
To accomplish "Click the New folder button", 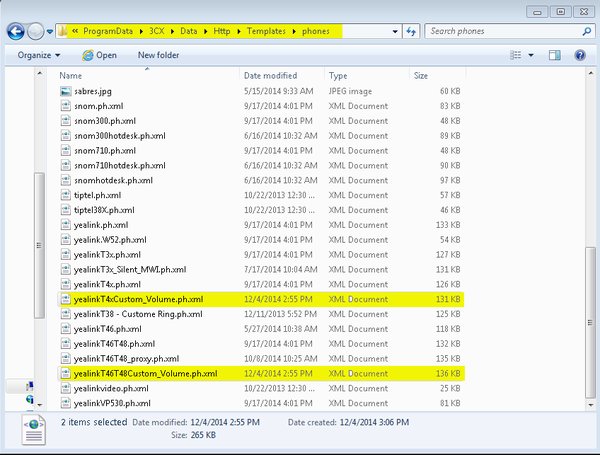I will (158, 55).
